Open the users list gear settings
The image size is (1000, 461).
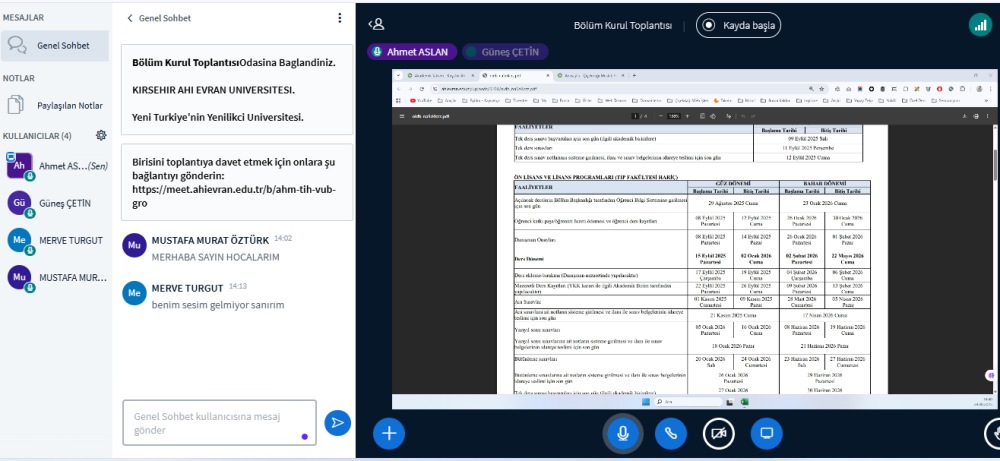100,135
